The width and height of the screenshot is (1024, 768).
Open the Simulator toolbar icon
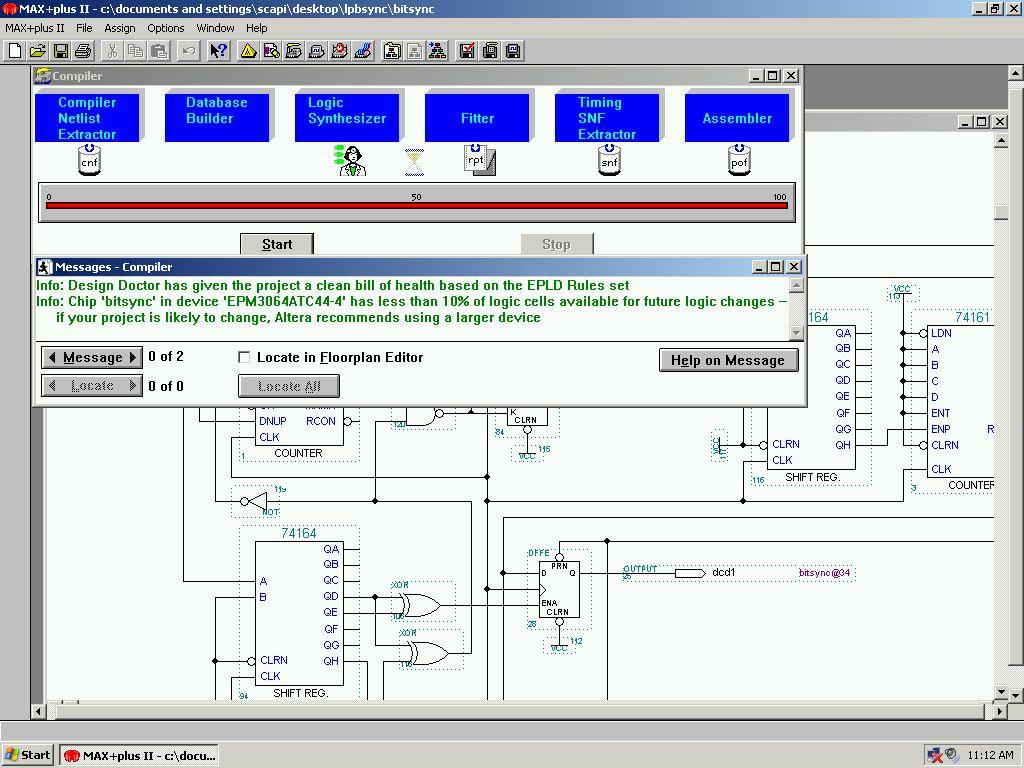pyautogui.click(x=317, y=51)
